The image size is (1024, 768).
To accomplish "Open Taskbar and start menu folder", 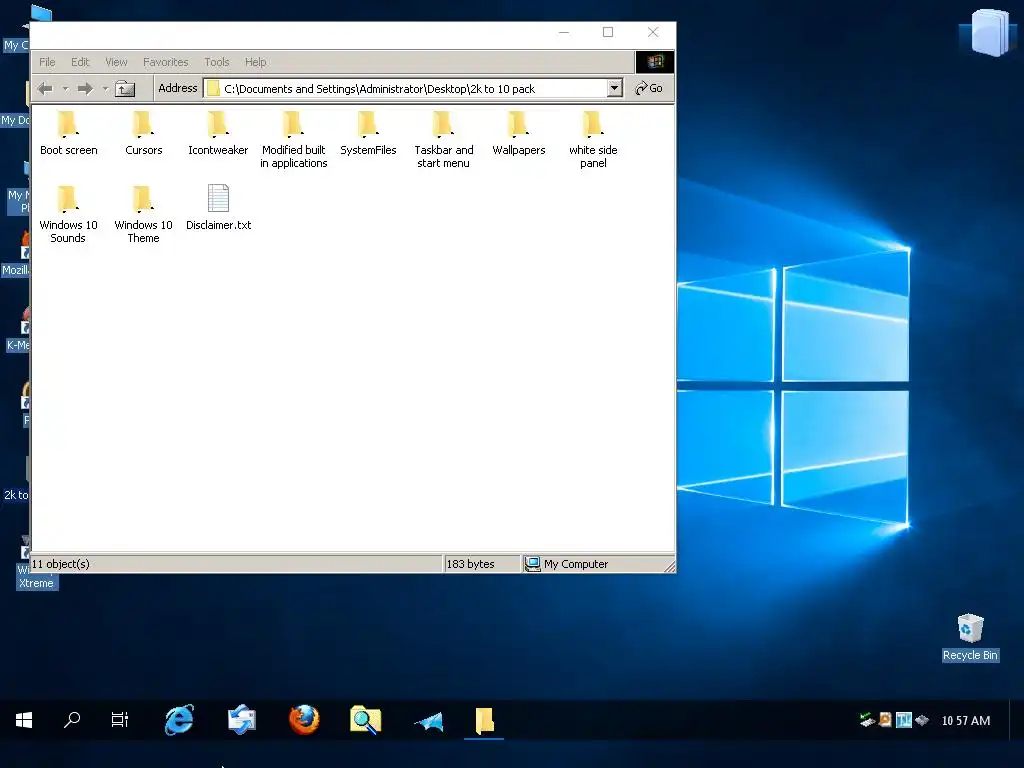I will click(x=443, y=140).
